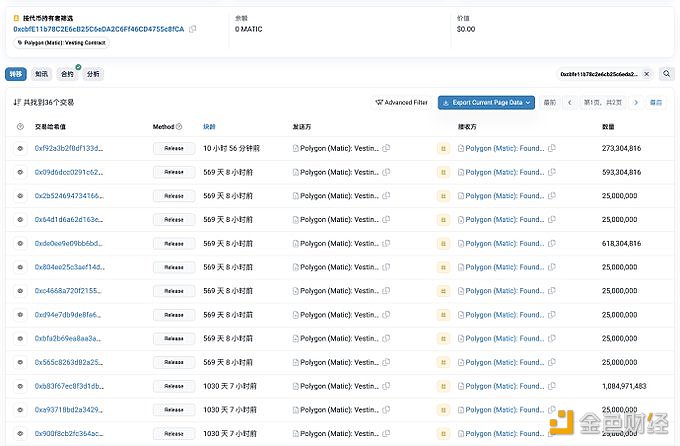
Task: Switch to the contract tab with green check
Action: [x=68, y=74]
